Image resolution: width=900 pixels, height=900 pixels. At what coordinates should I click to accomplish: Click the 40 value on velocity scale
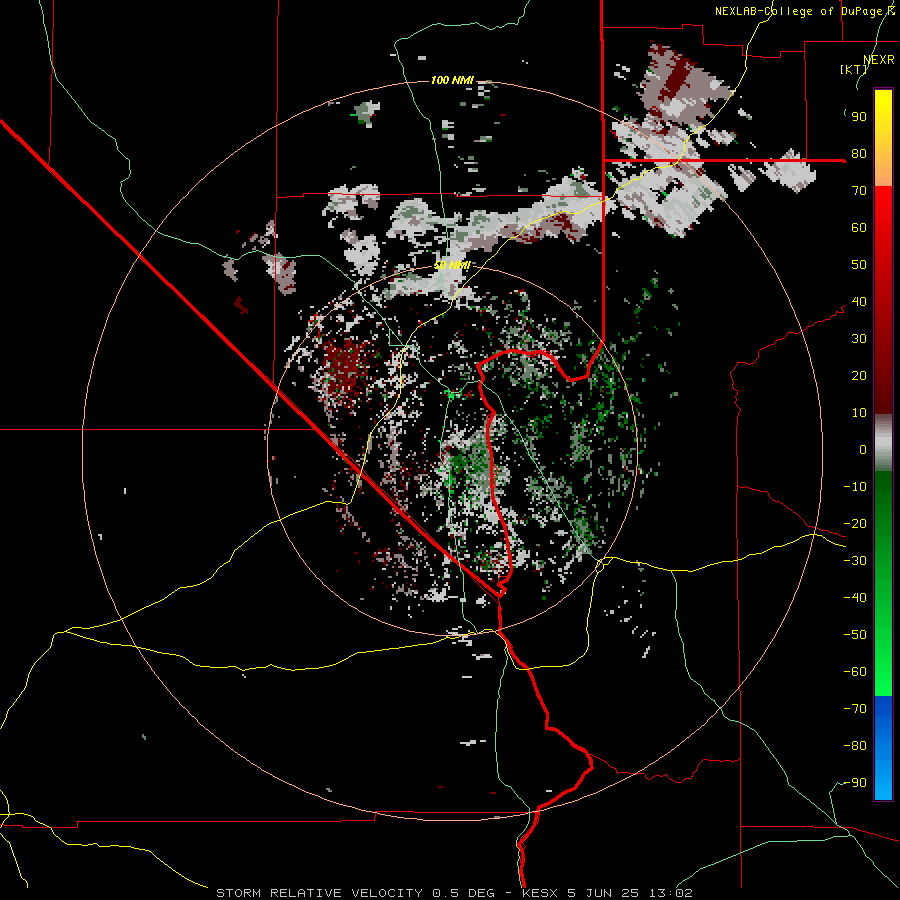click(x=859, y=302)
